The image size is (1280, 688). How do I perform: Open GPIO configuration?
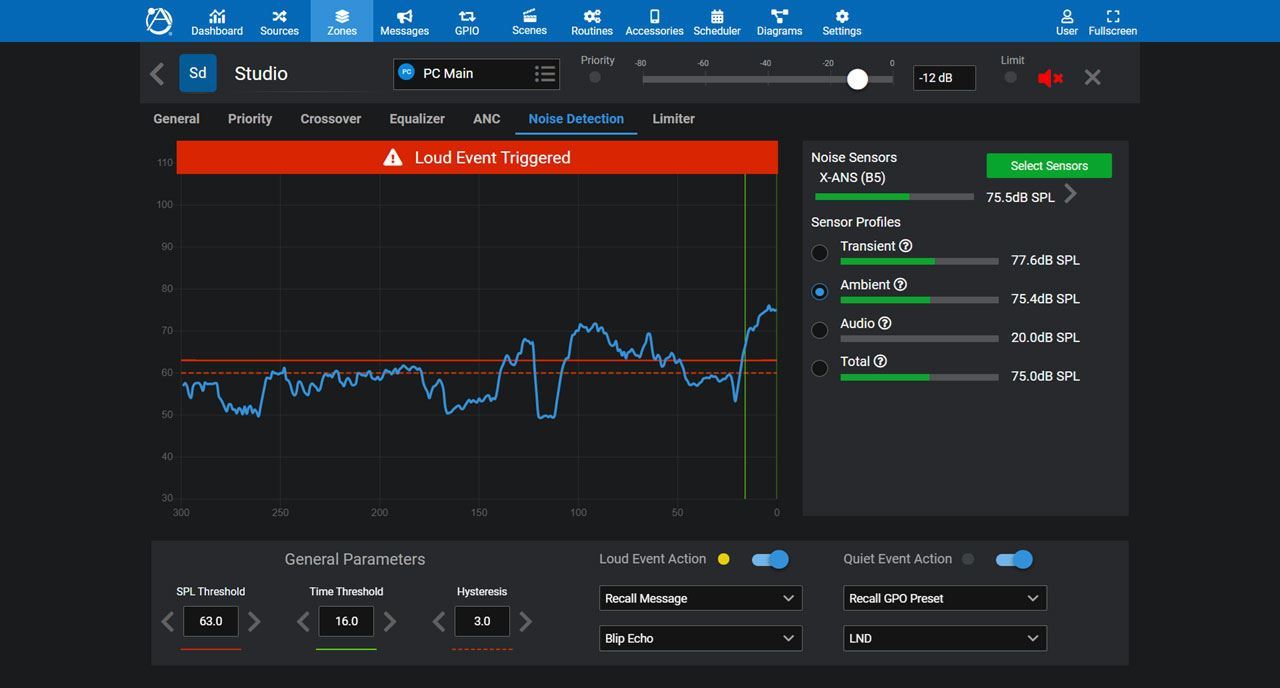466,20
